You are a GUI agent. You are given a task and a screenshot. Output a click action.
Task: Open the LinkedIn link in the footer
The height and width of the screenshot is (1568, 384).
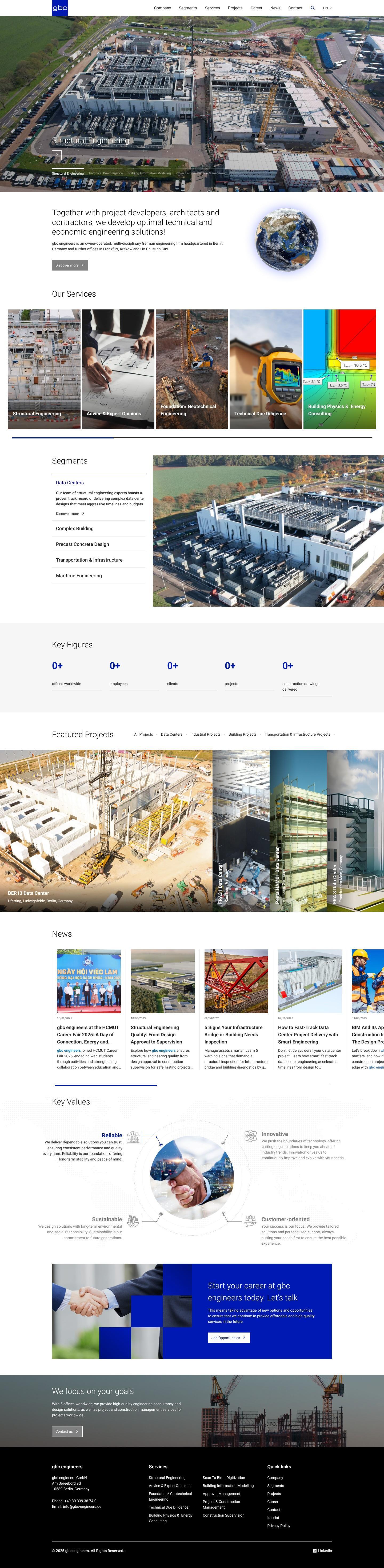point(323,1550)
